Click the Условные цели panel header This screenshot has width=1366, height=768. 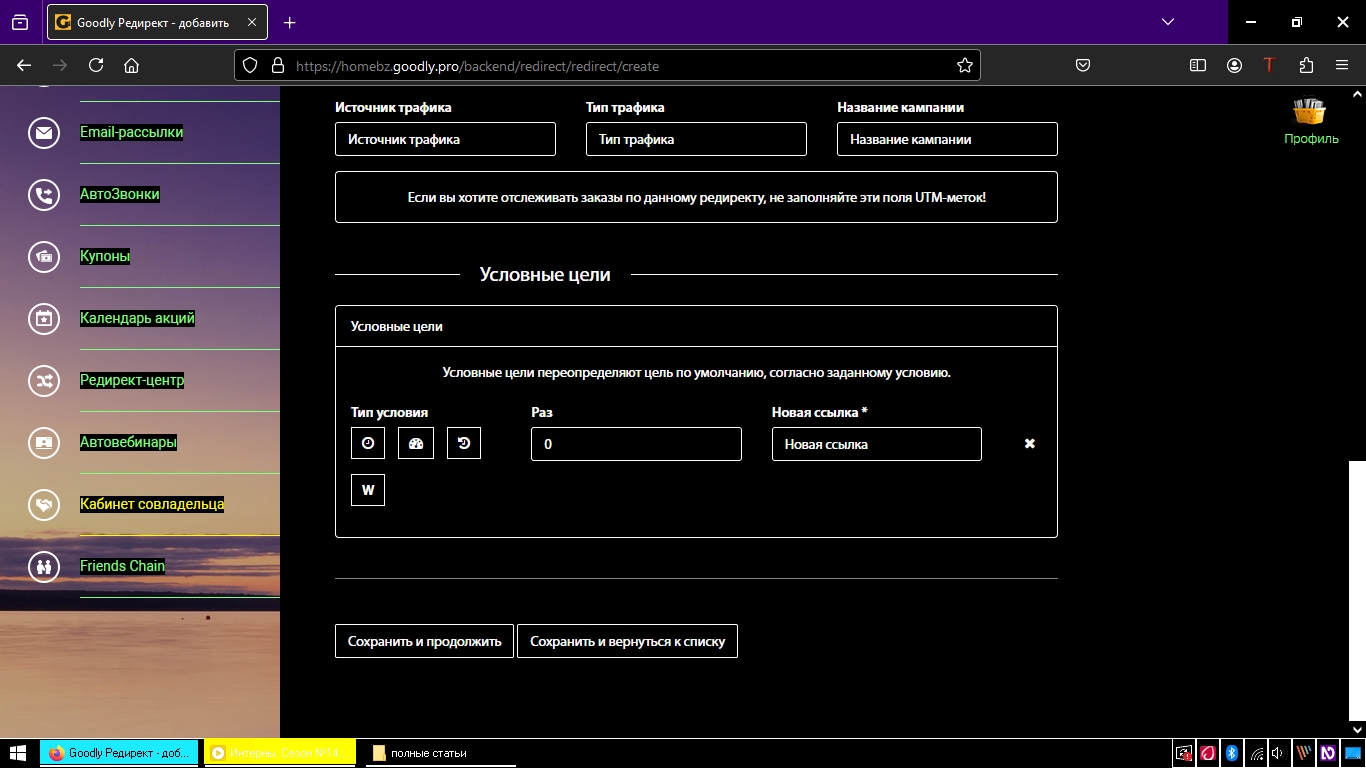pos(696,326)
